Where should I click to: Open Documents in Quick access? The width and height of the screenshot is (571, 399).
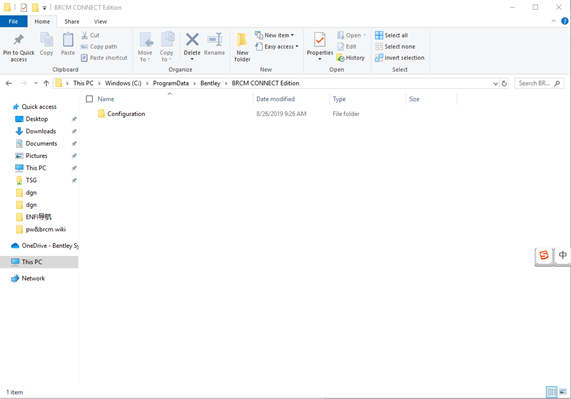coord(36,143)
